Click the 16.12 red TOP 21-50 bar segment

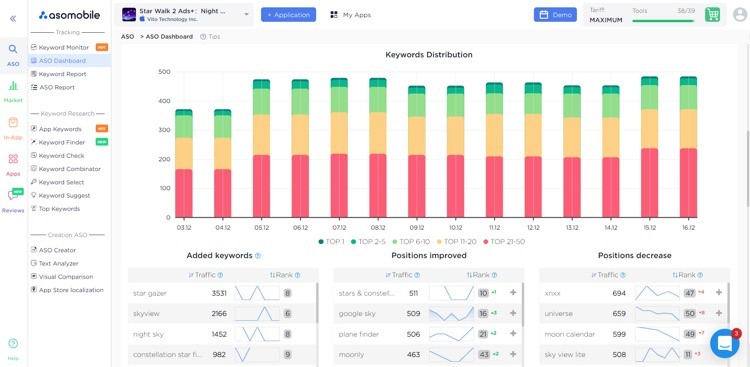click(688, 183)
